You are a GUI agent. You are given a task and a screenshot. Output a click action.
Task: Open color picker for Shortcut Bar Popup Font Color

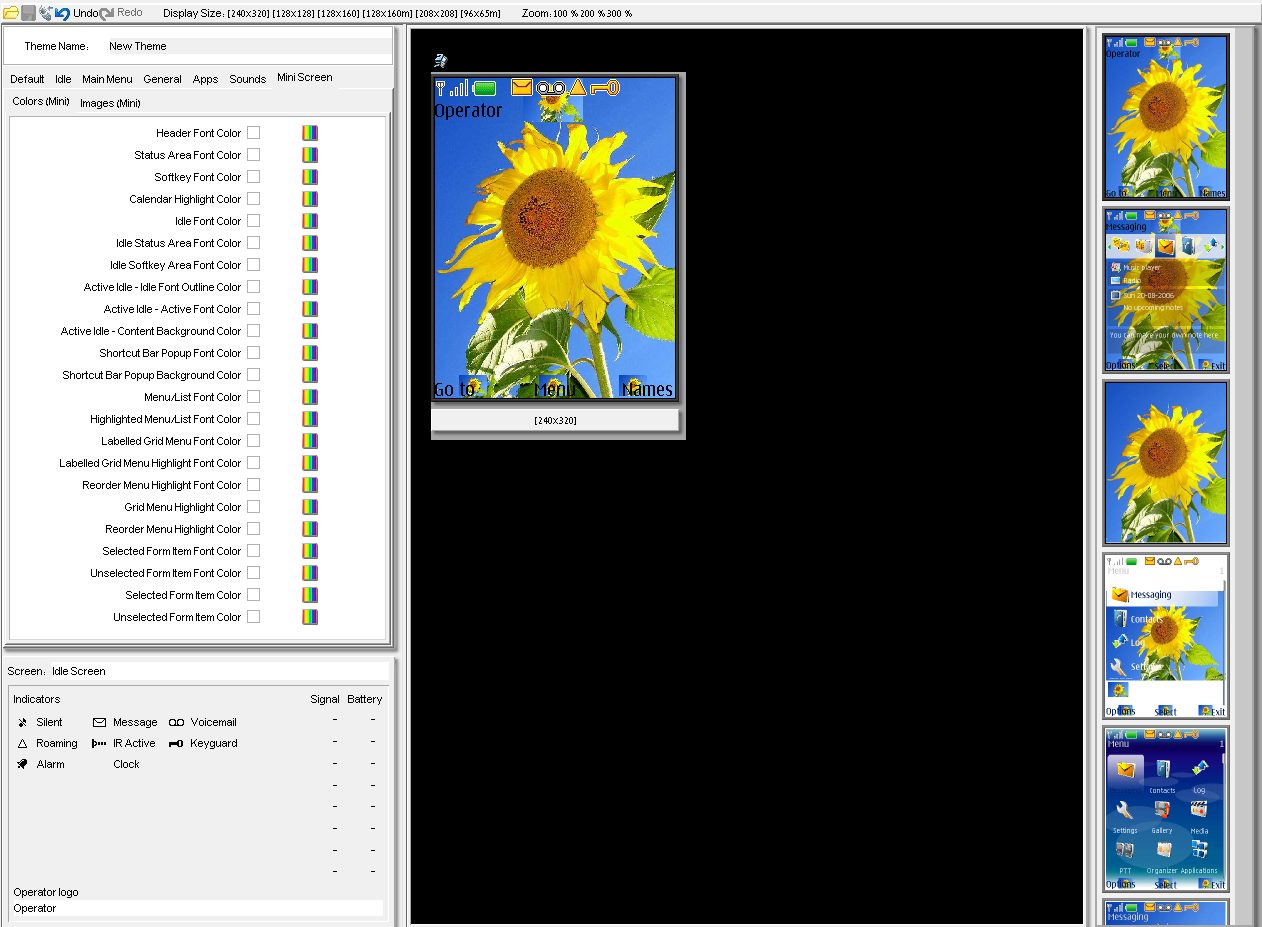310,353
